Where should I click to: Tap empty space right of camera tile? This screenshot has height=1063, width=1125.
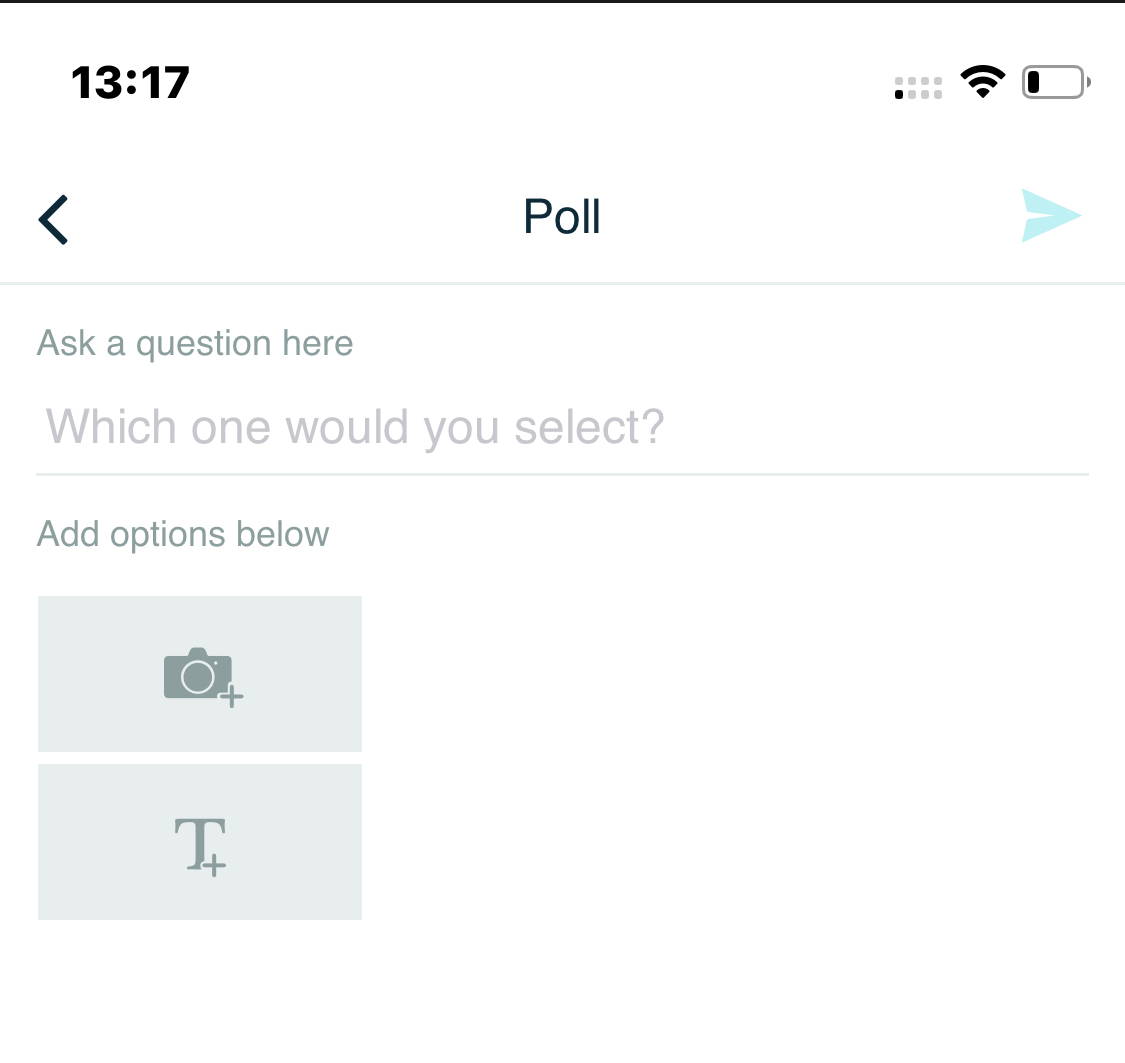[x=740, y=674]
